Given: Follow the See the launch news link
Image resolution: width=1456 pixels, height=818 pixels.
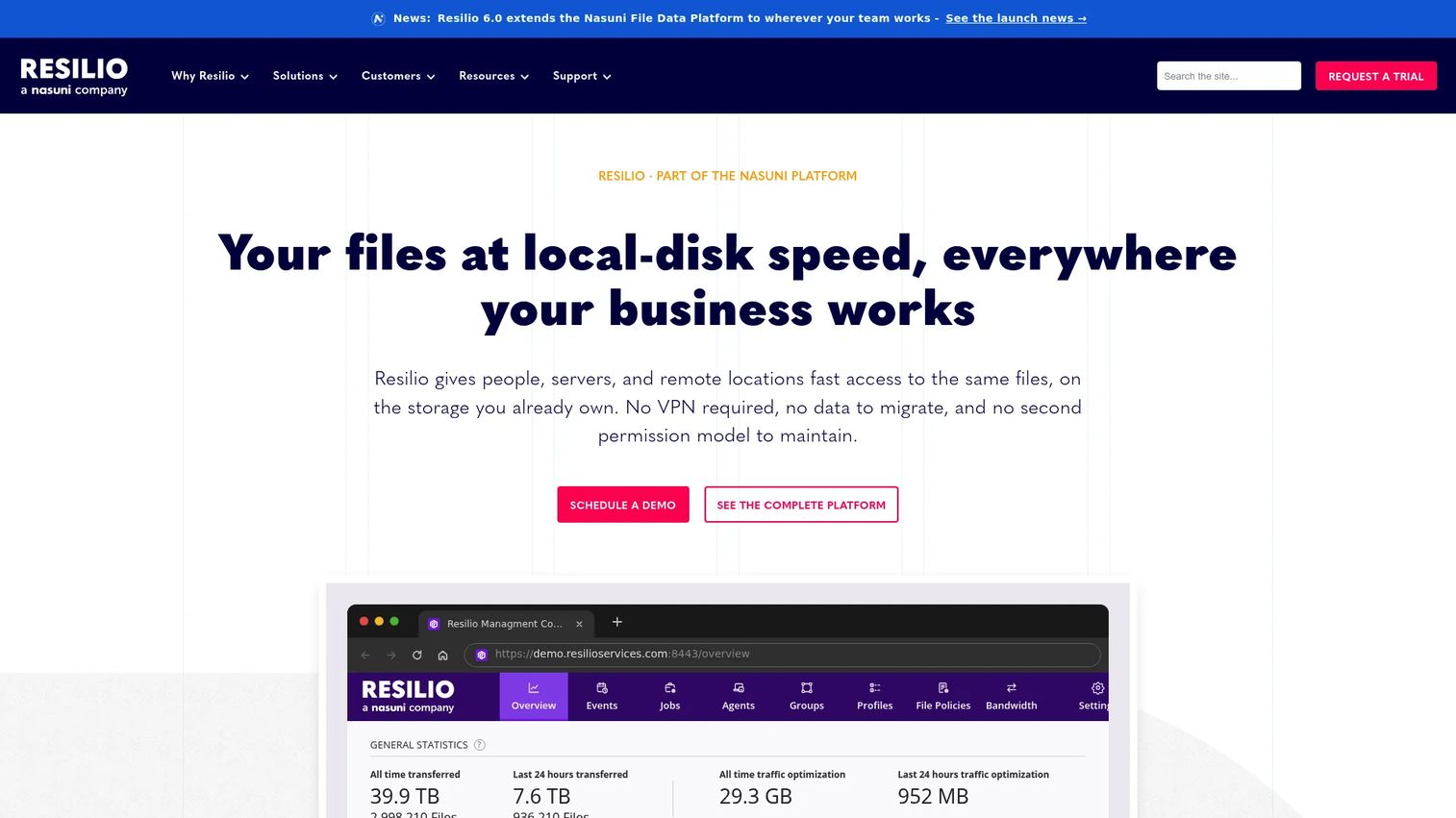Looking at the screenshot, I should pos(1016,18).
